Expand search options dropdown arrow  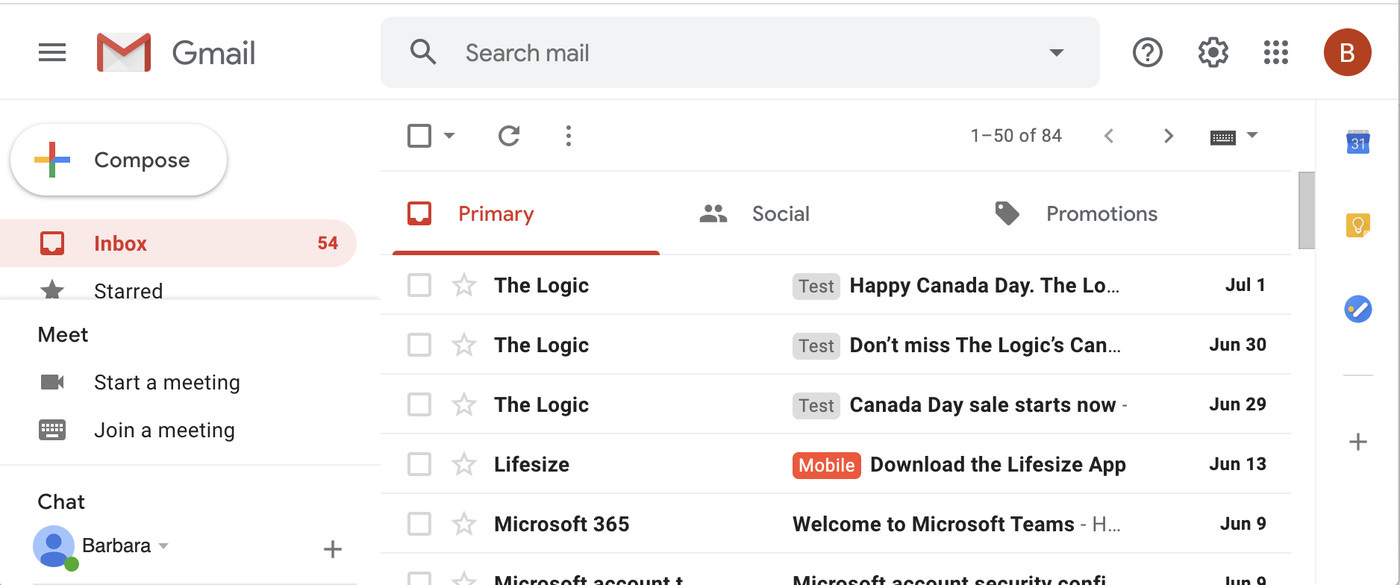(x=1056, y=52)
